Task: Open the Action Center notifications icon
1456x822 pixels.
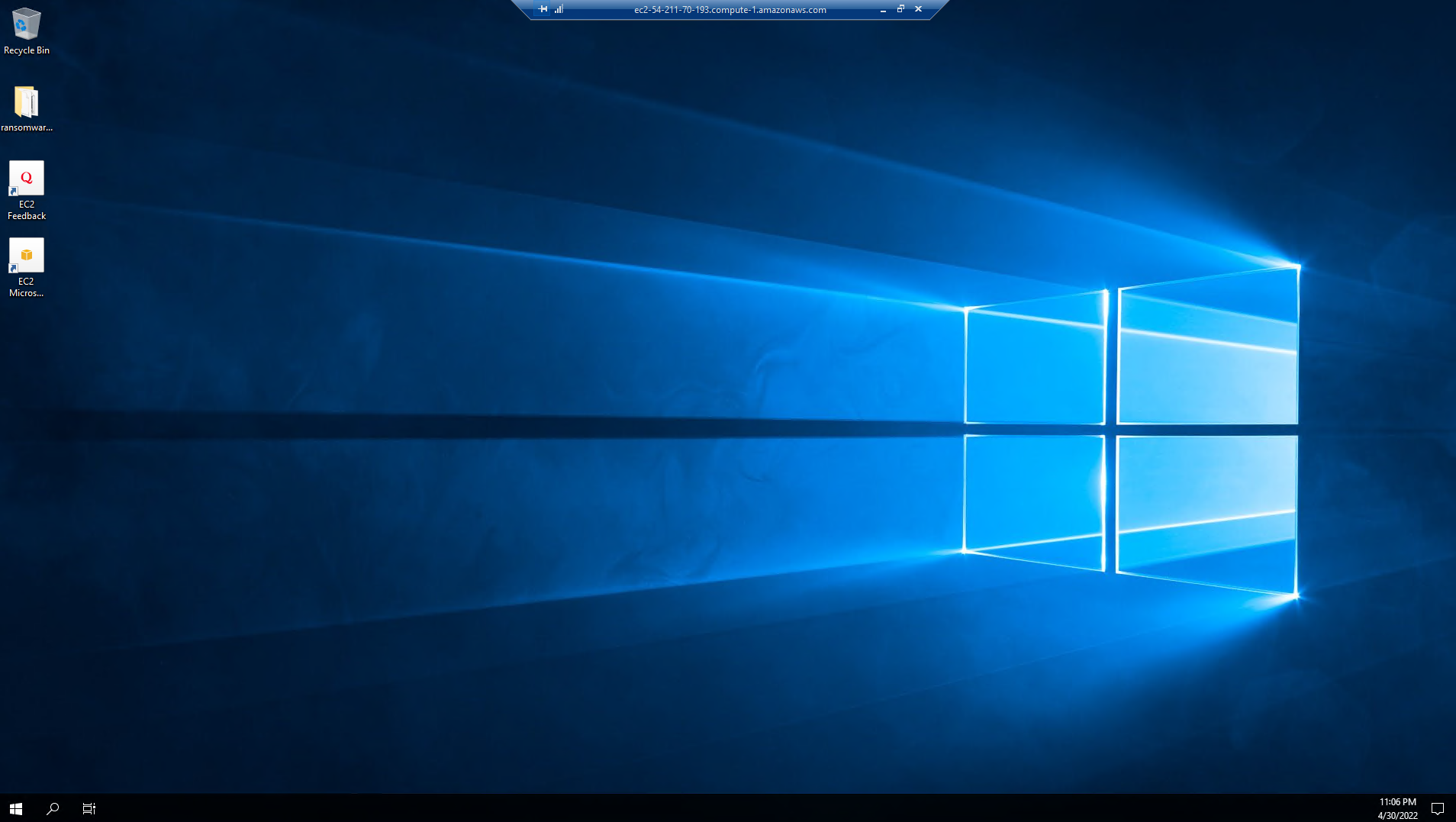Action: point(1438,808)
